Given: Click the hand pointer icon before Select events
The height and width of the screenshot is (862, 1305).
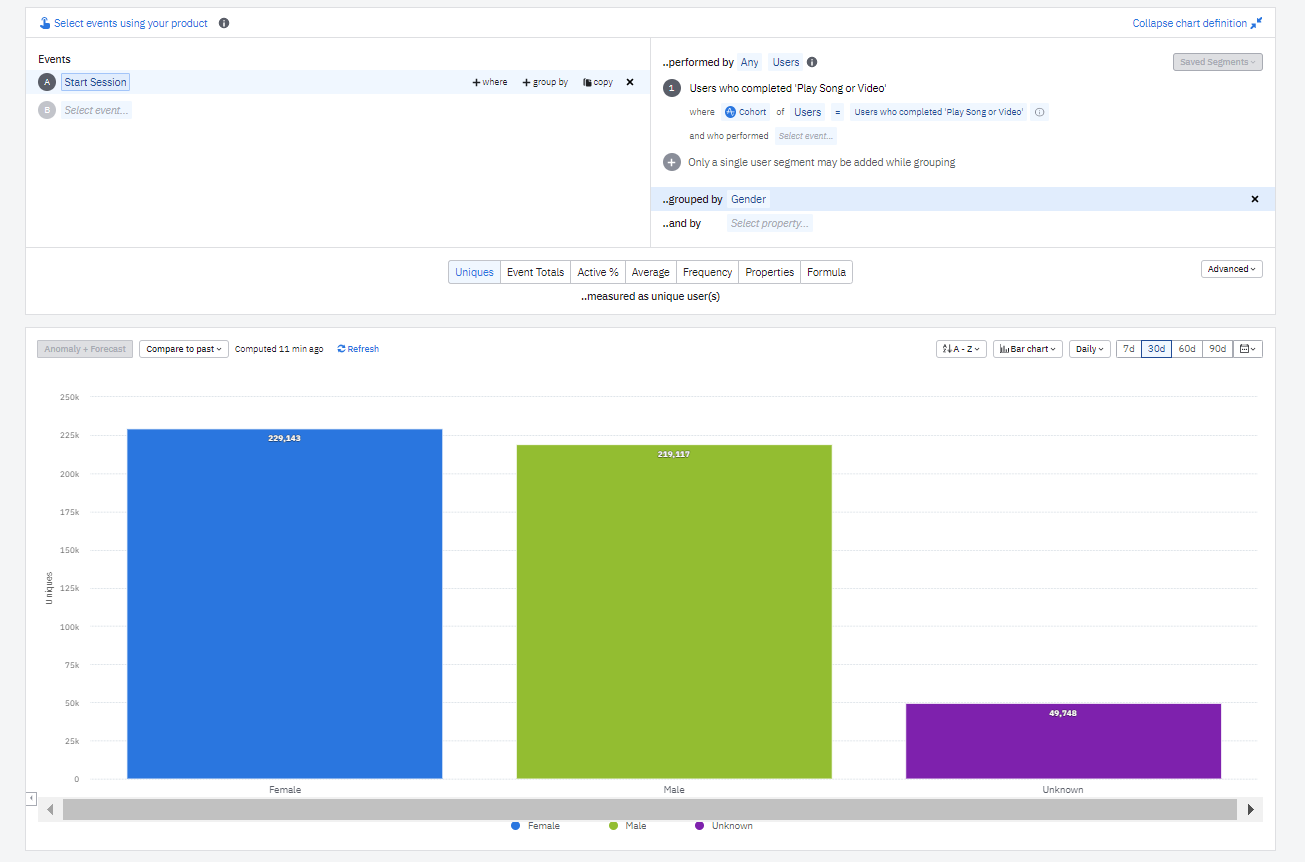Looking at the screenshot, I should coord(45,23).
